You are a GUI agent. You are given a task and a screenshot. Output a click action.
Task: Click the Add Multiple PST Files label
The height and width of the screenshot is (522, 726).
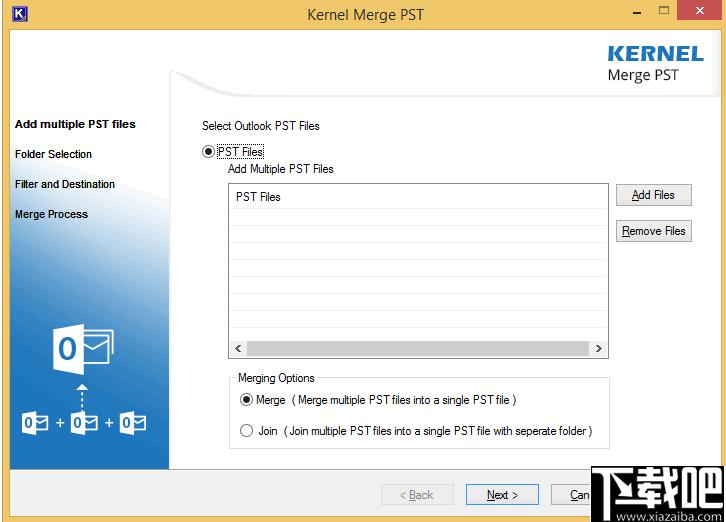[x=281, y=169]
